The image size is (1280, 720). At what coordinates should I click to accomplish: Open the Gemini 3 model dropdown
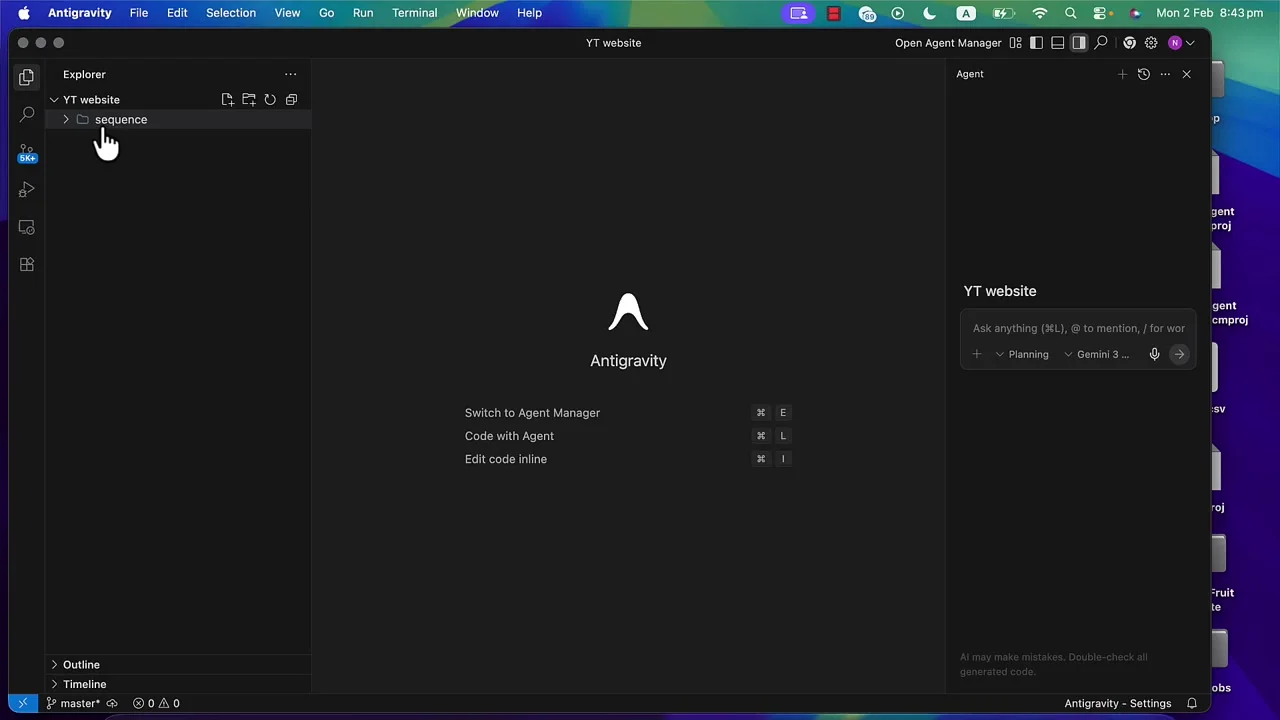click(x=1096, y=354)
